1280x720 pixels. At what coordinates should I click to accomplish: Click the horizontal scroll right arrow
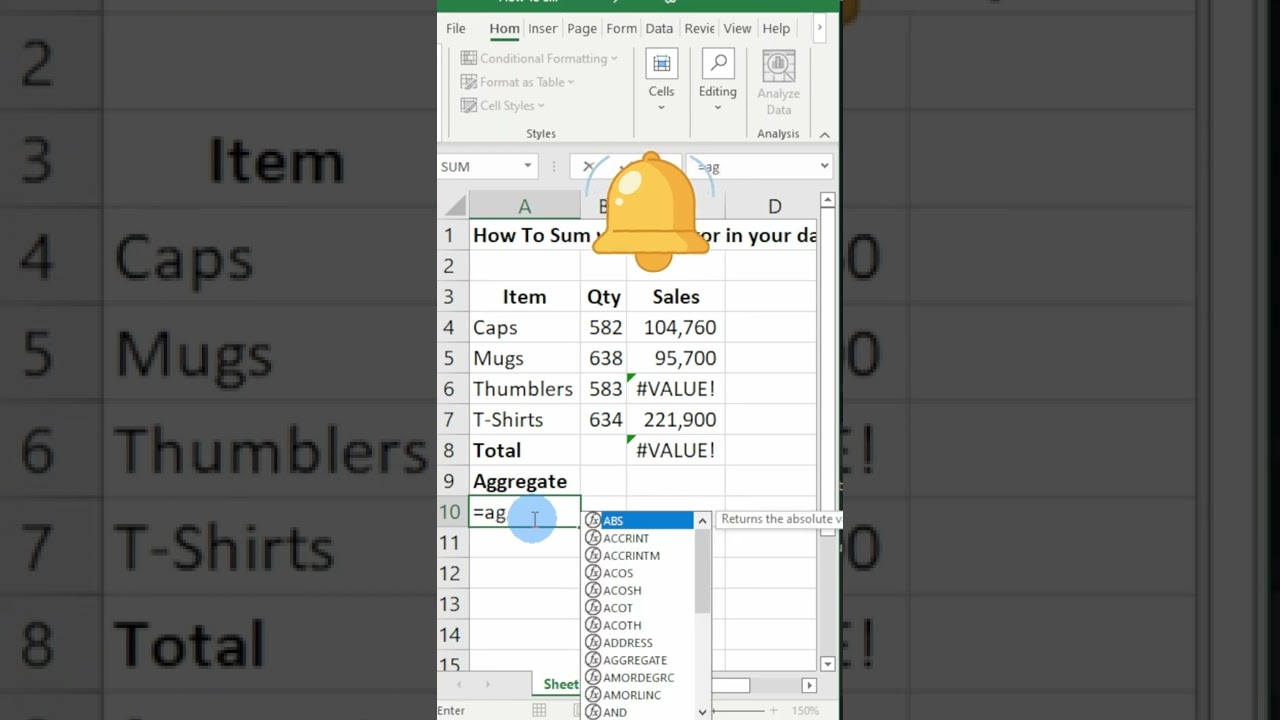coord(809,685)
